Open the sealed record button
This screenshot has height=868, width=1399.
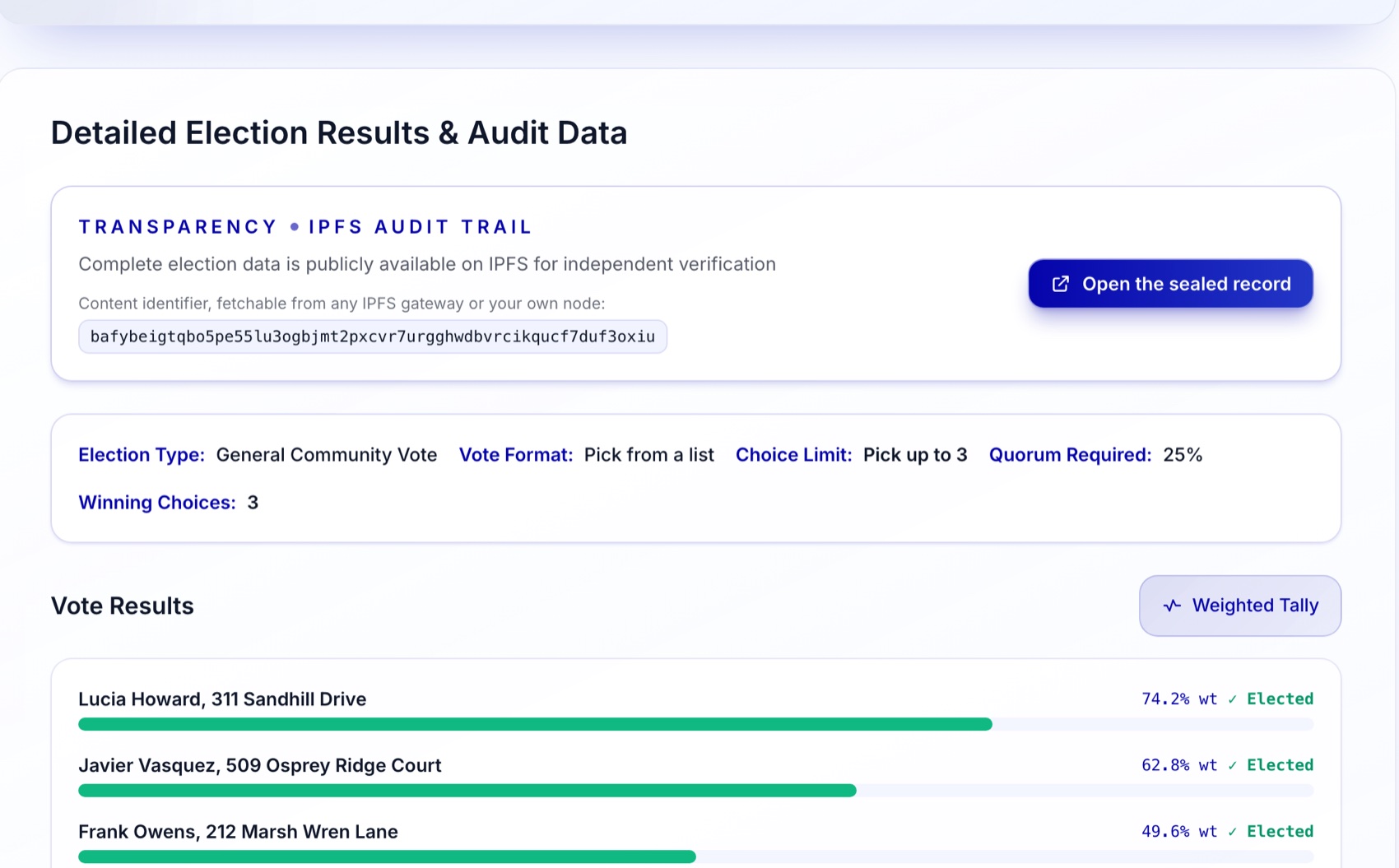[1170, 284]
